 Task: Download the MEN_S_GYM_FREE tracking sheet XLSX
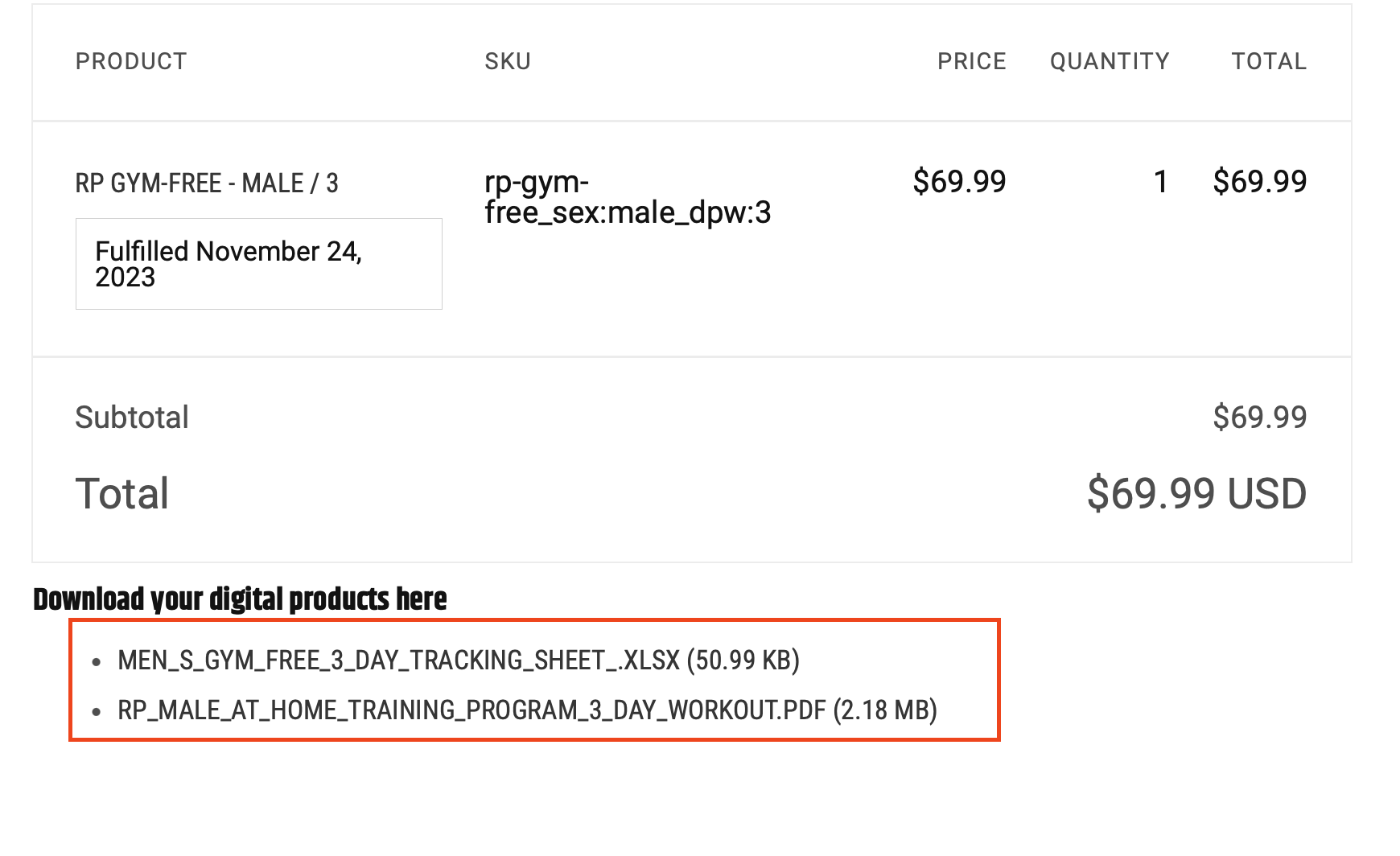pyautogui.click(x=459, y=661)
